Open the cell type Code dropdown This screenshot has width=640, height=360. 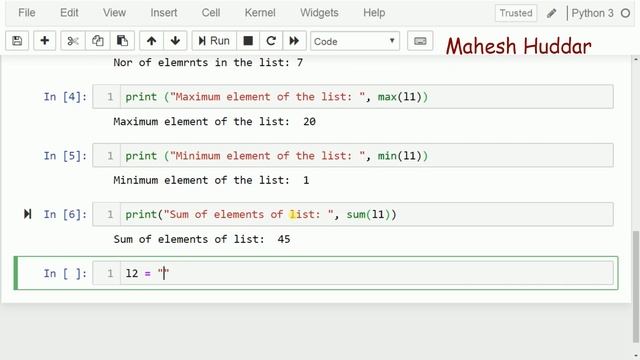(355, 41)
